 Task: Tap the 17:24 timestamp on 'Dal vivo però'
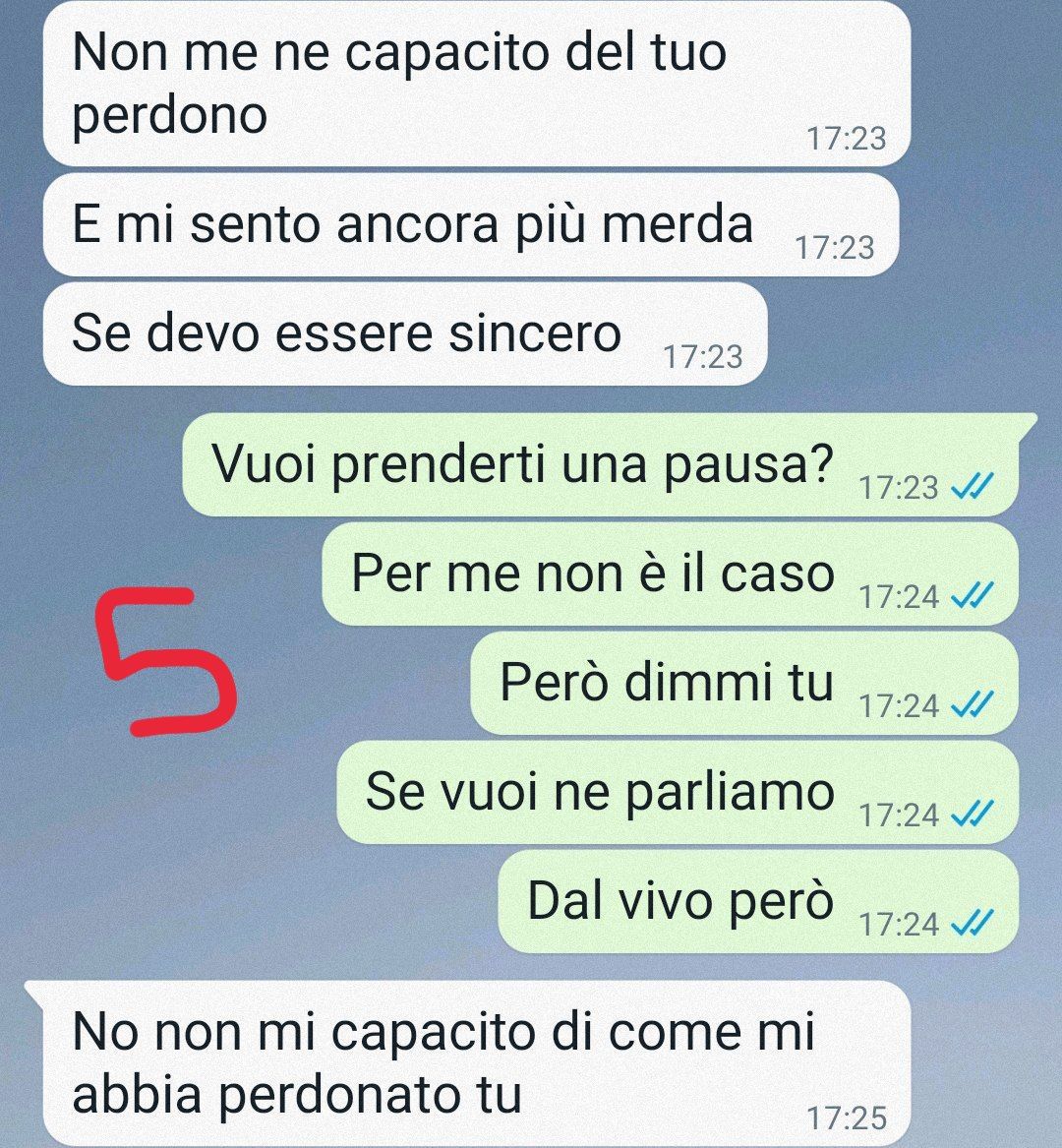(x=899, y=924)
